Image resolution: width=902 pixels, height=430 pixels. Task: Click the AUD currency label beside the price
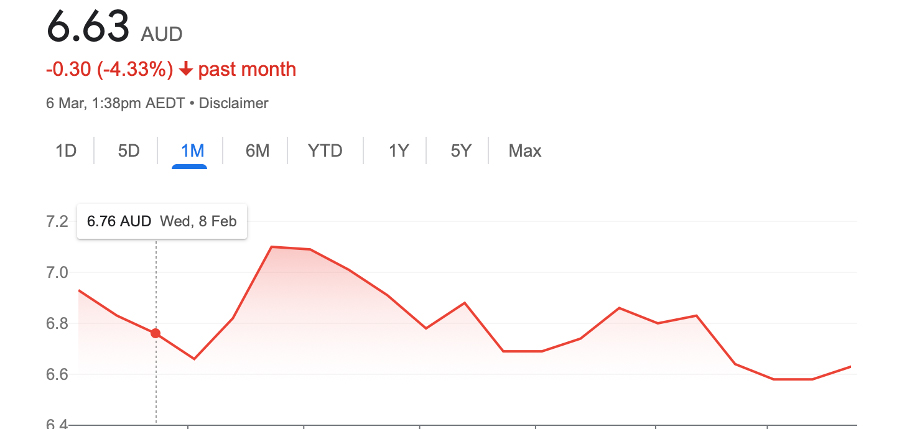(x=162, y=35)
